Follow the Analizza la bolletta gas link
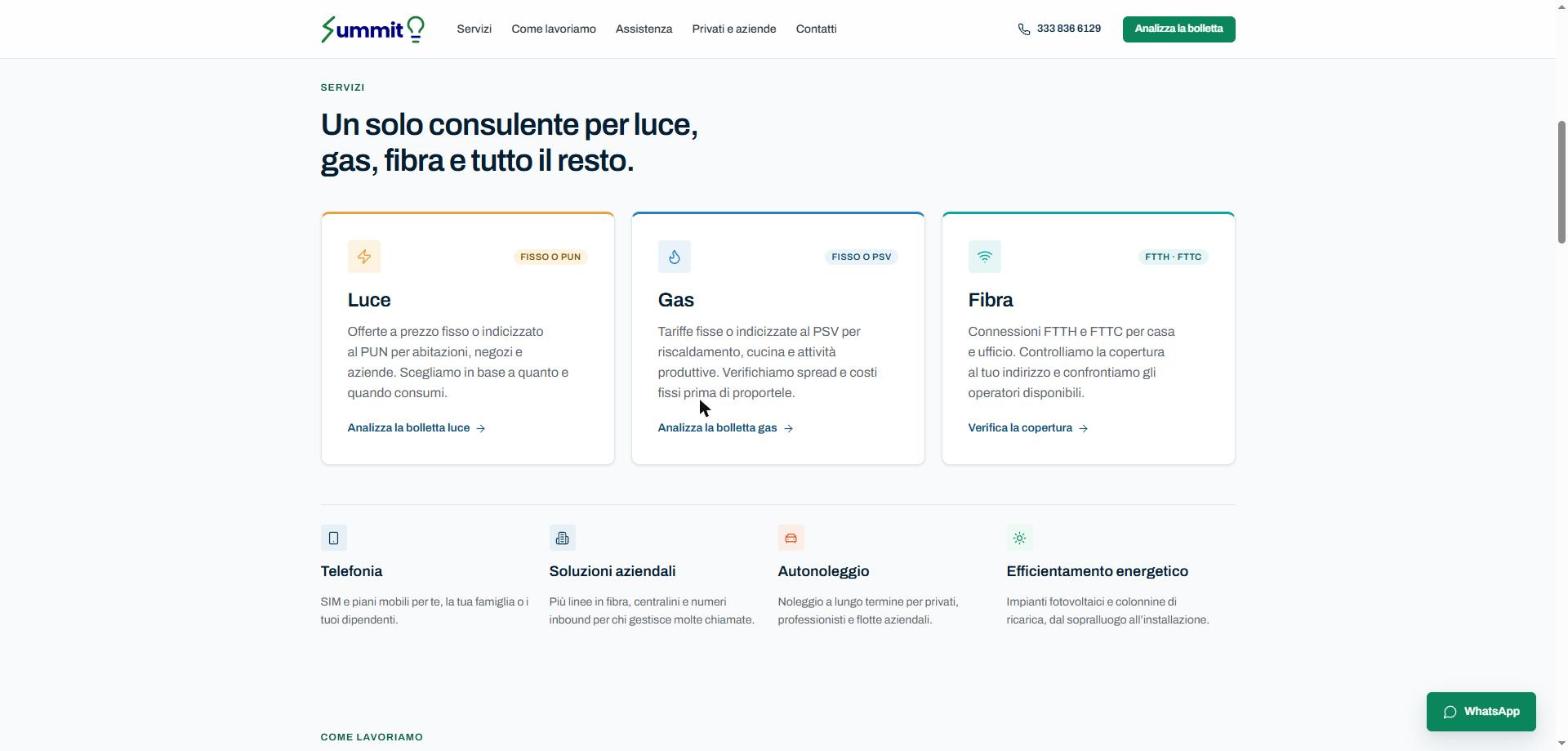The image size is (1568, 751). pyautogui.click(x=726, y=428)
